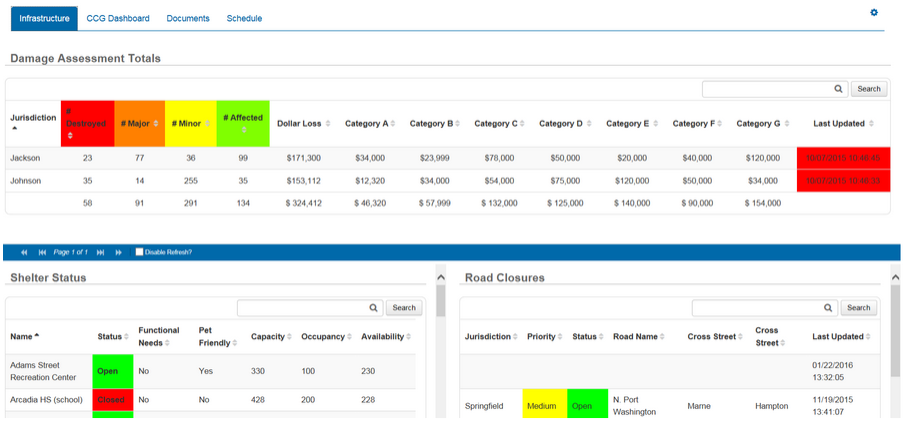This screenshot has height=435, width=908.
Task: Sort by Last Updated in Damage Assessment
Action: 836,124
